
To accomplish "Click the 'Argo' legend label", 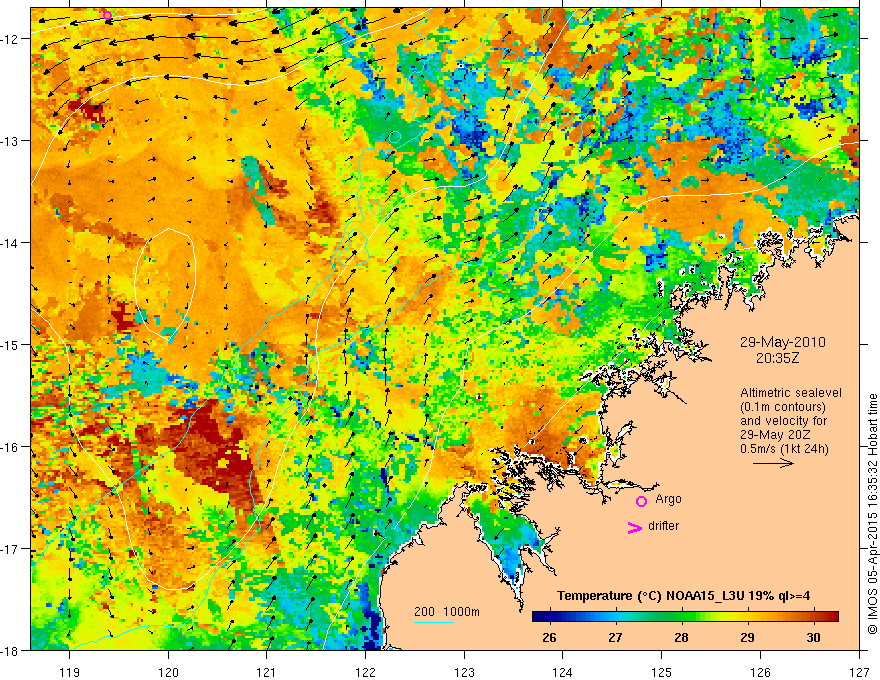I will pos(668,499).
